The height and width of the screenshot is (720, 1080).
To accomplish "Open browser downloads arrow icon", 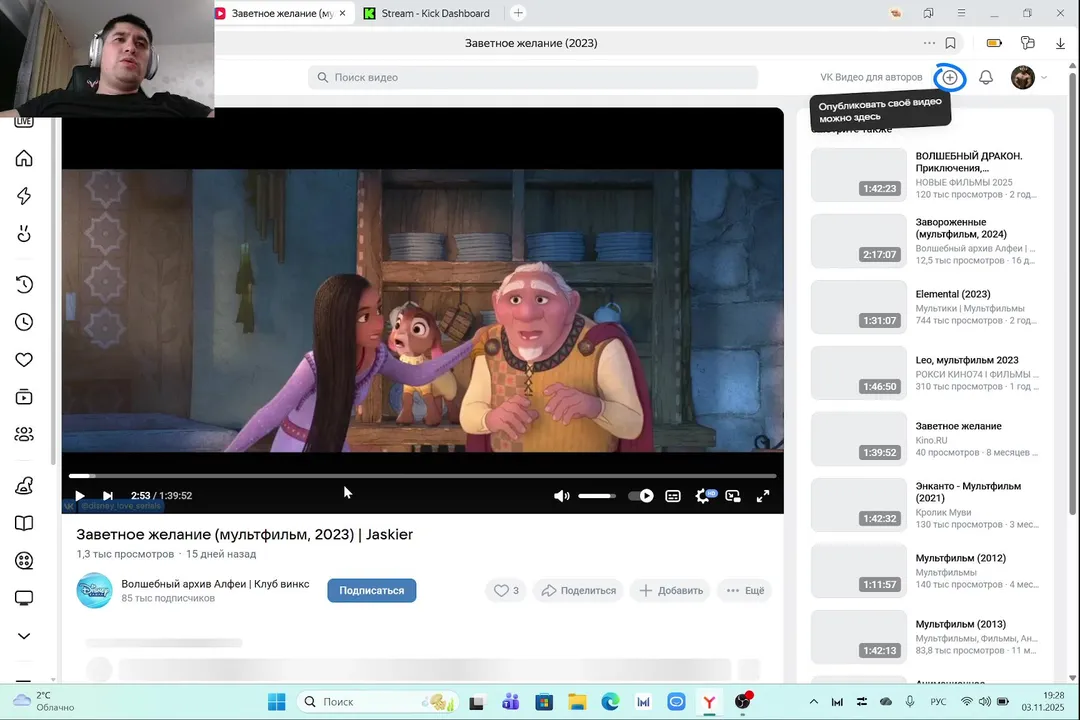I will (x=1060, y=43).
